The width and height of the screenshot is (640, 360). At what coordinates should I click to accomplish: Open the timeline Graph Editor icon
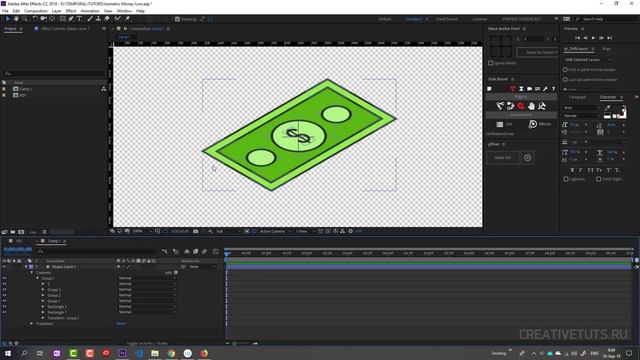coord(216,251)
